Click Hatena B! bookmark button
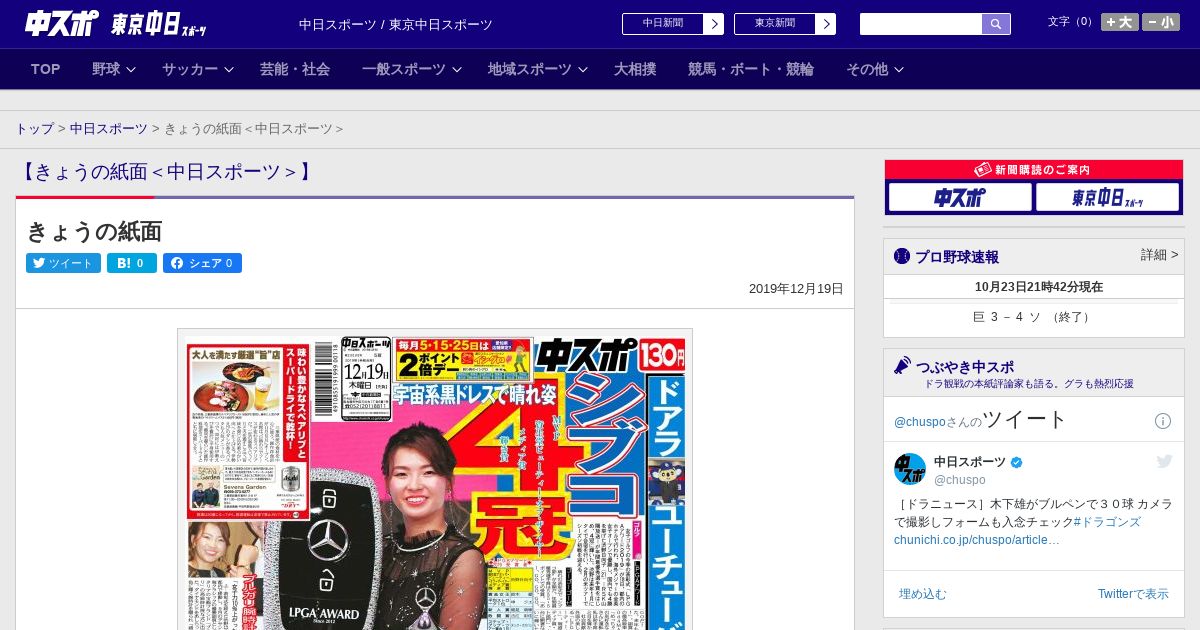Viewport: 1200px width, 630px height. click(132, 263)
